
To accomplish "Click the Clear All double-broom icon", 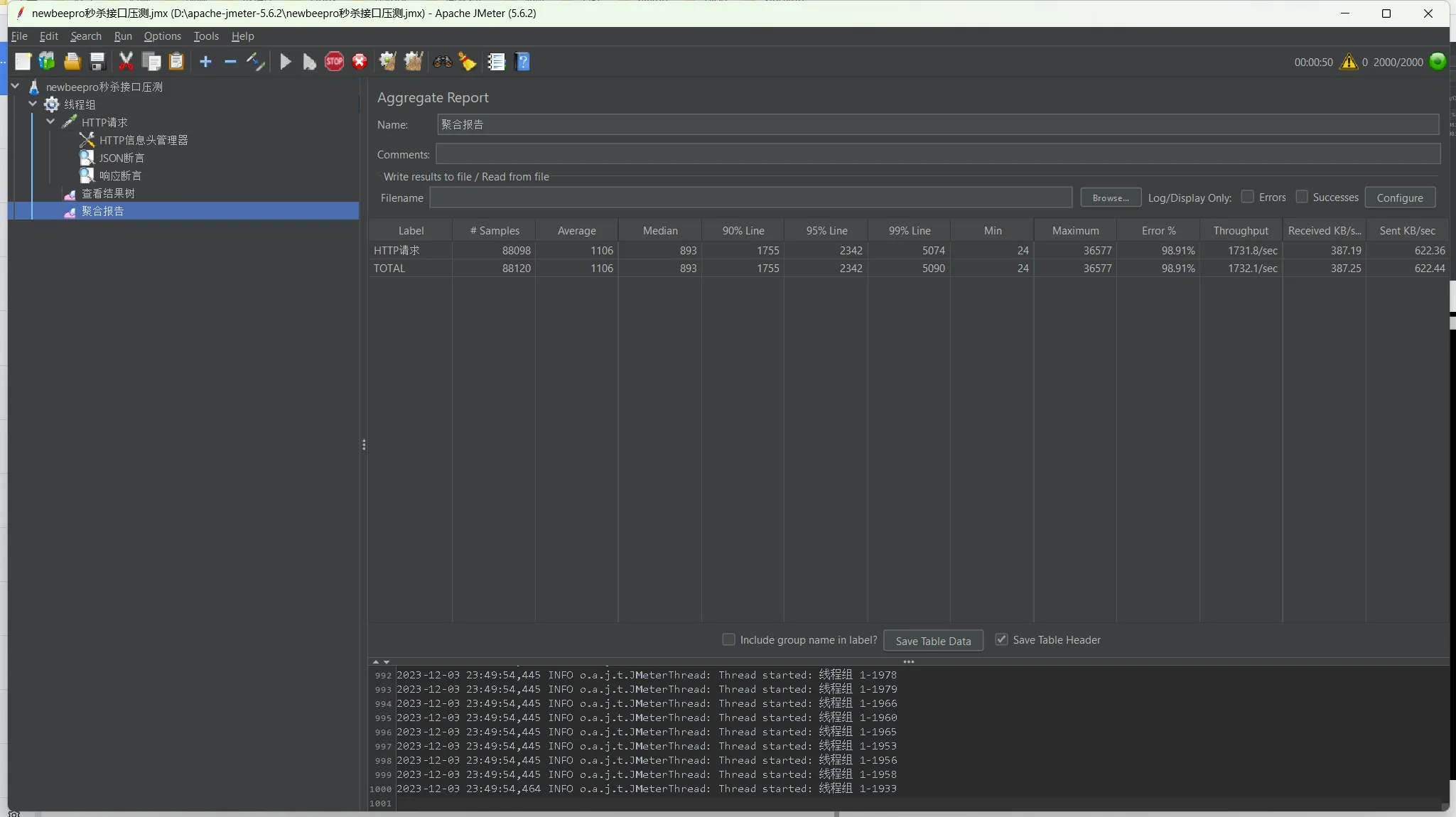I will coord(414,62).
